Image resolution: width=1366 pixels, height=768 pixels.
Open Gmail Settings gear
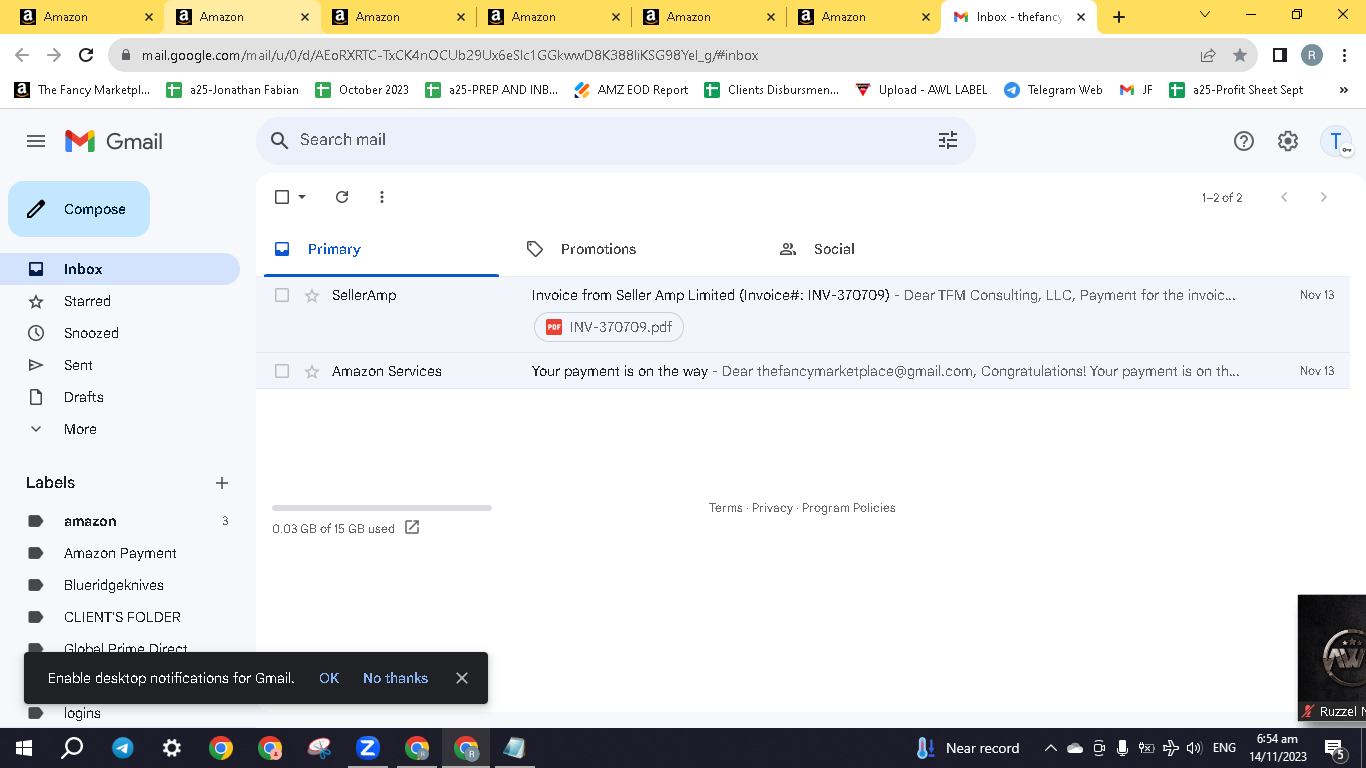[x=1288, y=141]
